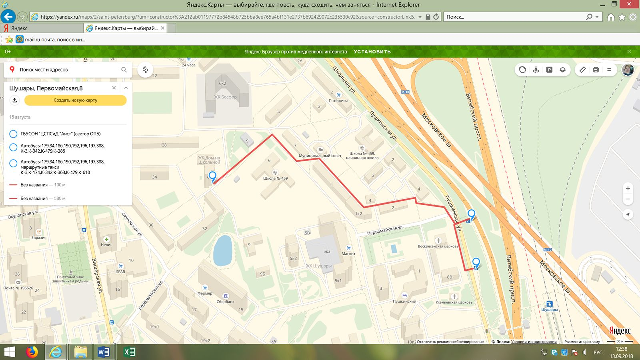
Task: Select the first blue circle marker in the list
Action: coord(13,134)
